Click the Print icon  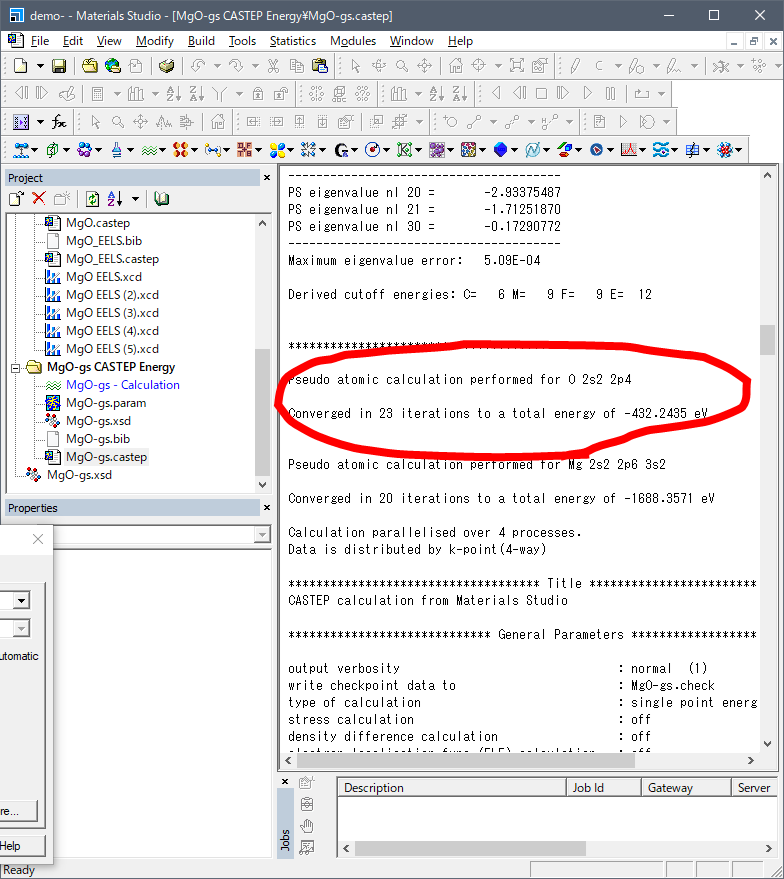click(x=166, y=66)
